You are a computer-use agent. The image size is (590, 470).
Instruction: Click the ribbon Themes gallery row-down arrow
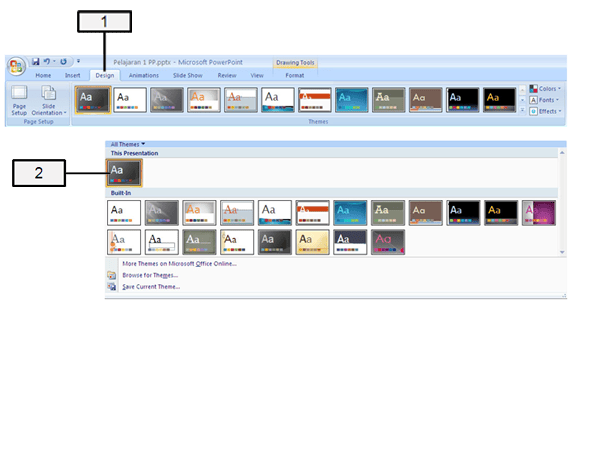(522, 100)
